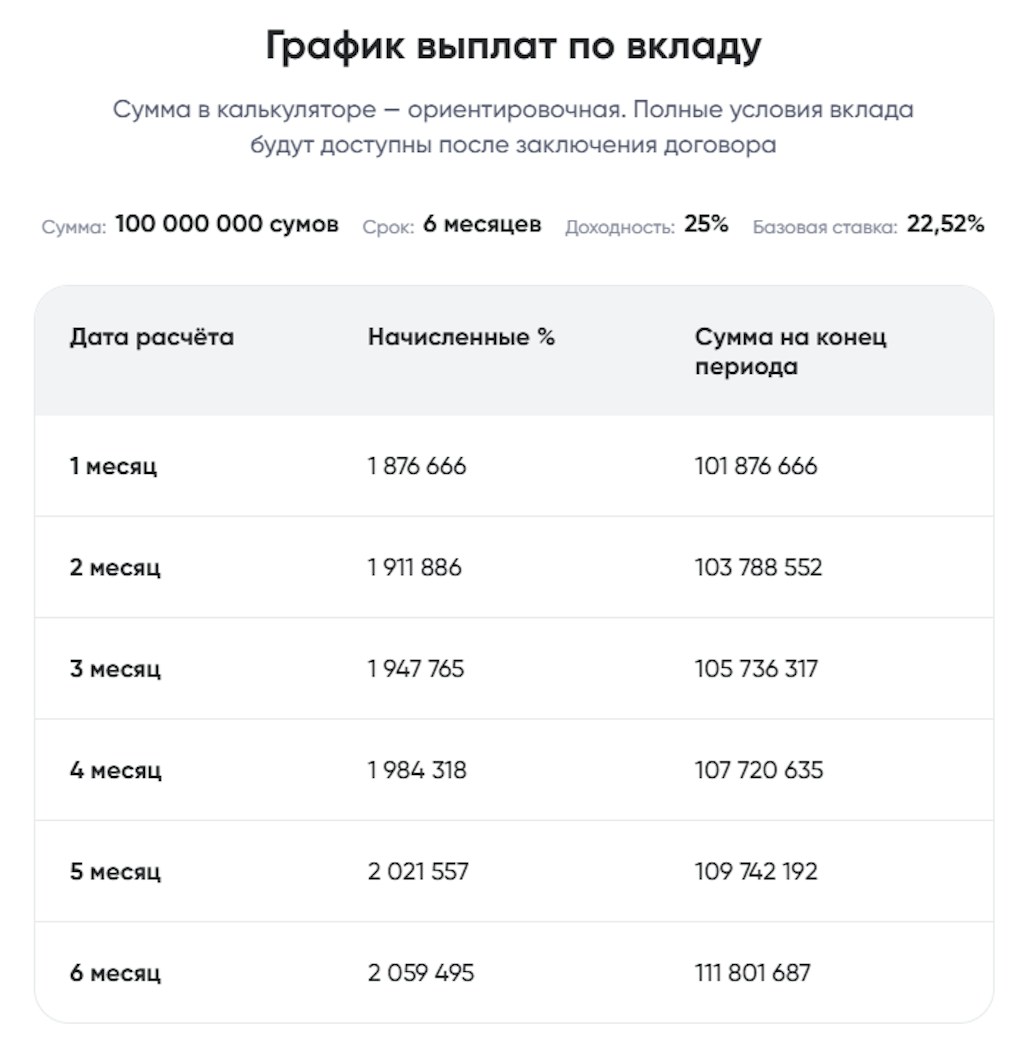Image resolution: width=1024 pixels, height=1062 pixels.
Task: Click end balance 107 720 635
Action: point(759,771)
